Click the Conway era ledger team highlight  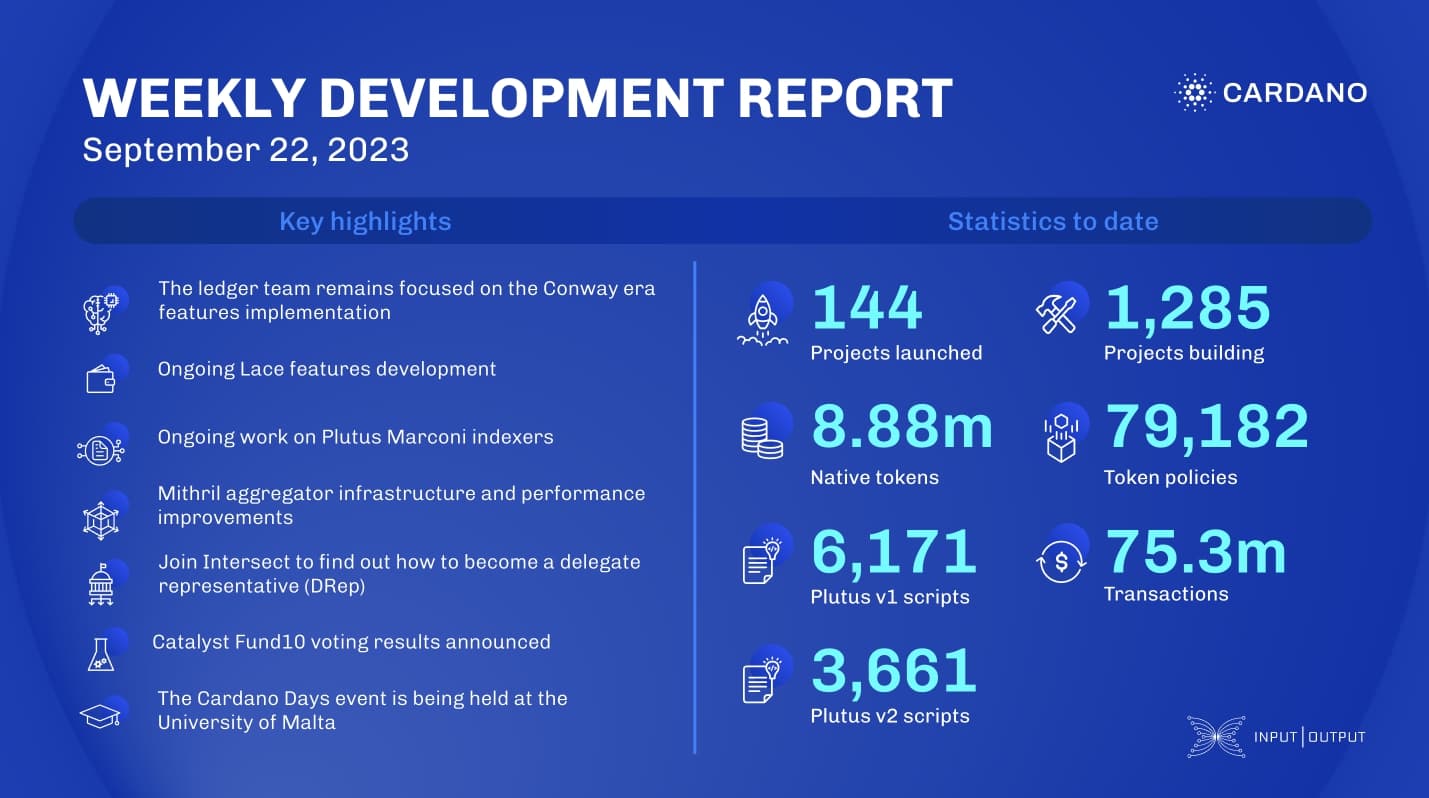407,300
